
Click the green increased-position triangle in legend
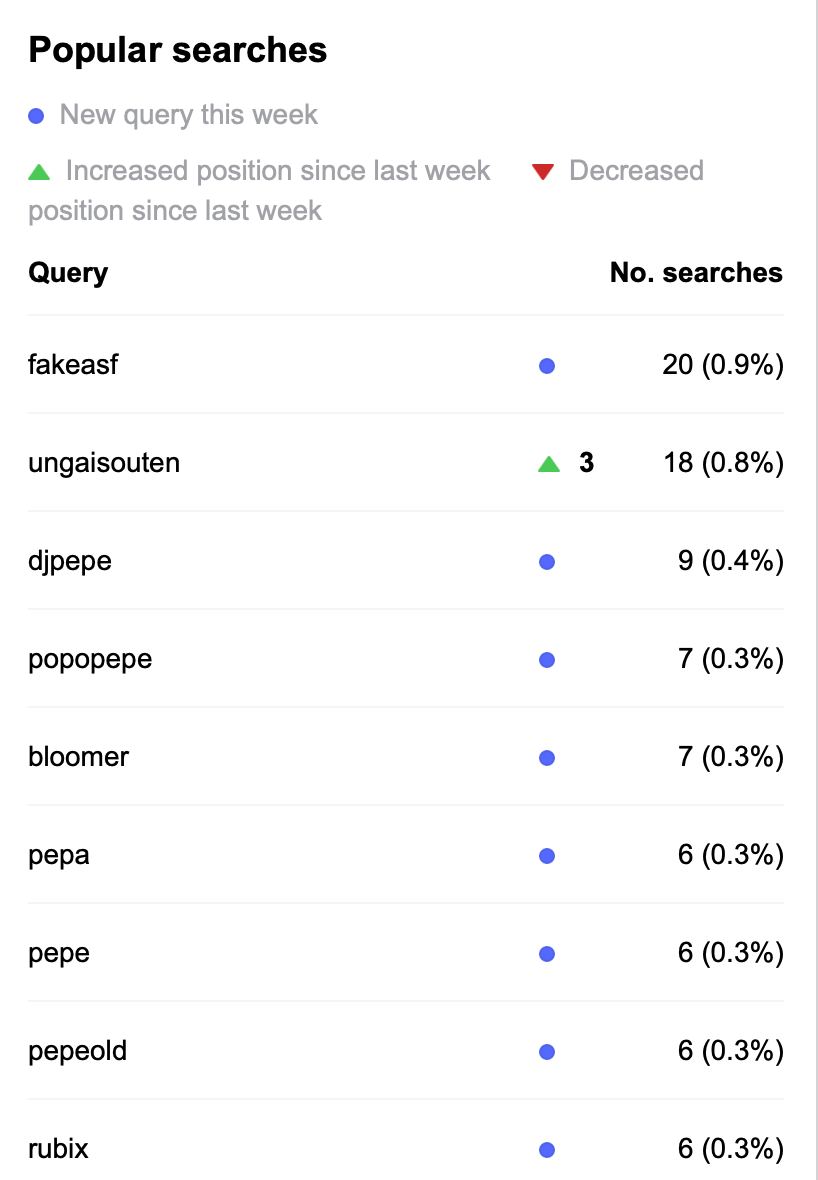[39, 172]
